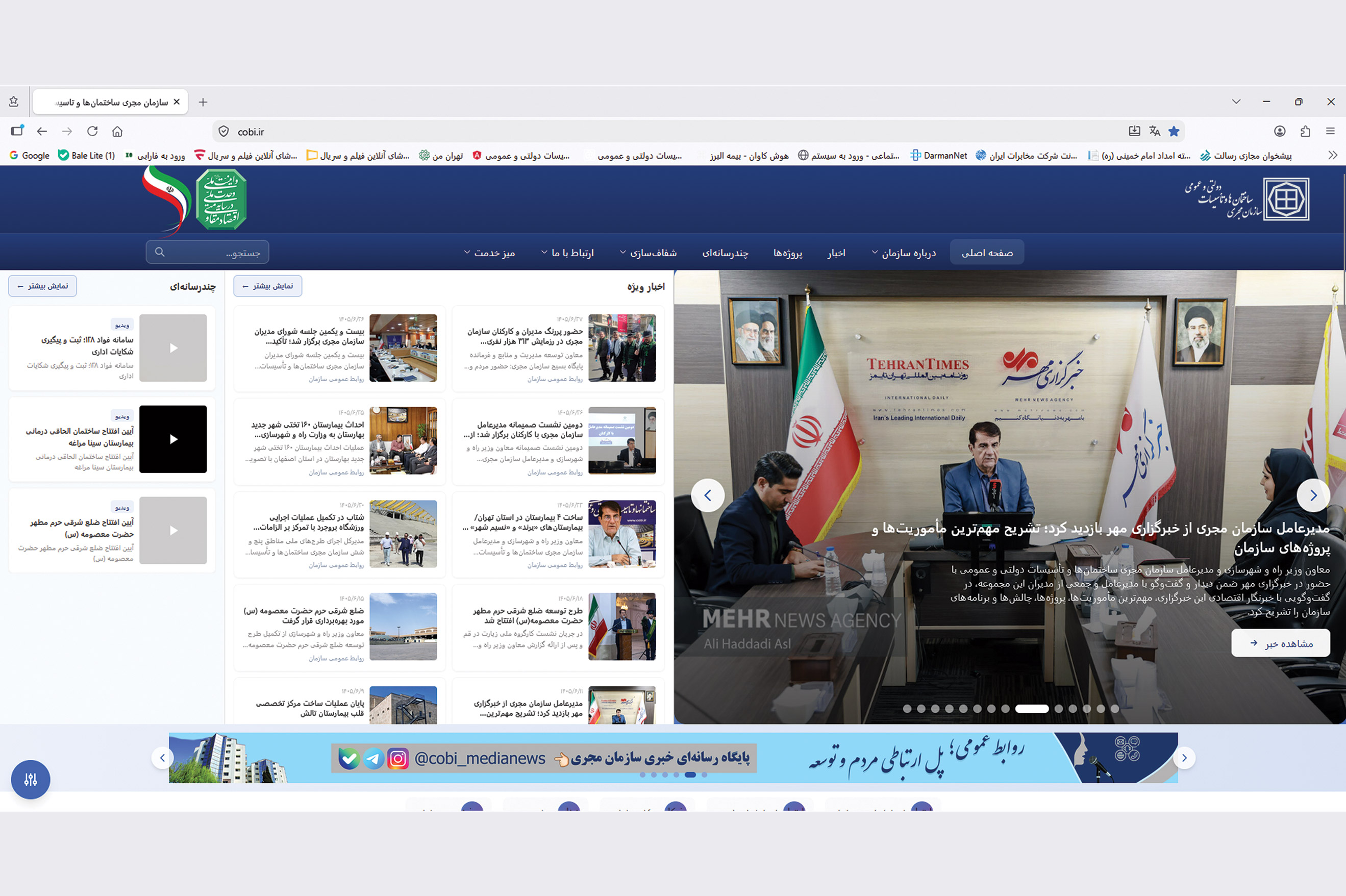Screen dimensions: 1346x896
Task: Open thumbnail of شتاب در تکمیل ورزشگاه بروجرد
Action: coord(404,534)
